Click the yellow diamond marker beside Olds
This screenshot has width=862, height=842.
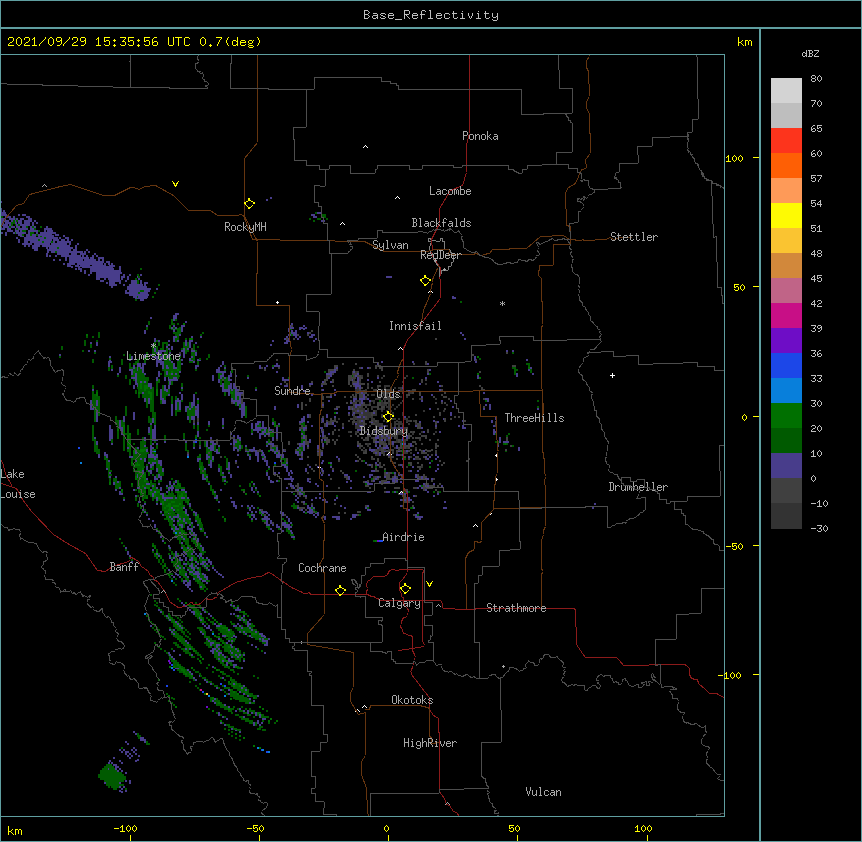(388, 416)
